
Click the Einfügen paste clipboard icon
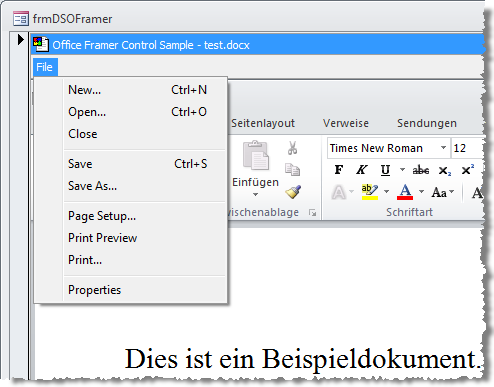click(x=256, y=155)
